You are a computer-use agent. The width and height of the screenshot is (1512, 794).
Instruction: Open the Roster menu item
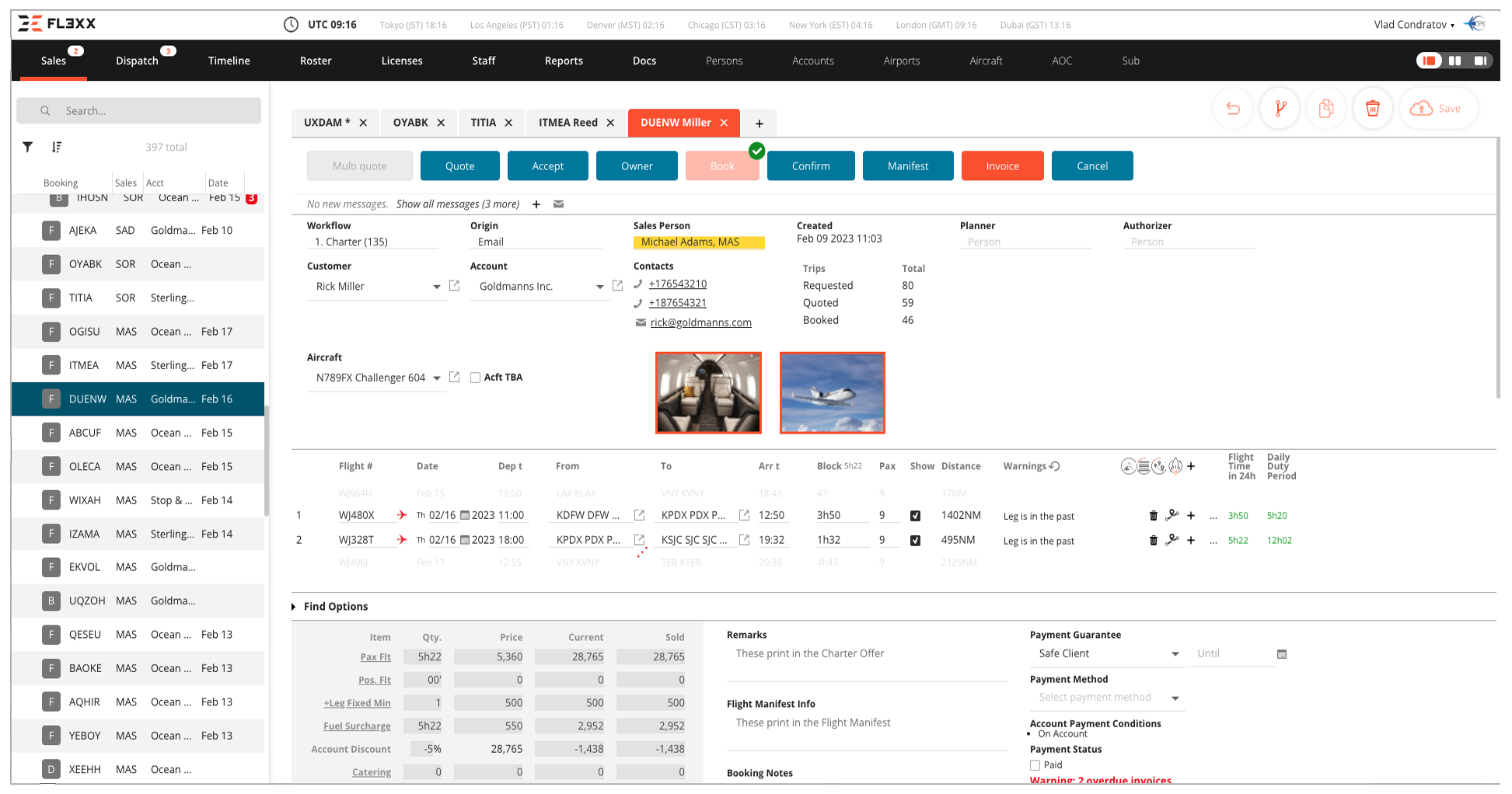[316, 61]
